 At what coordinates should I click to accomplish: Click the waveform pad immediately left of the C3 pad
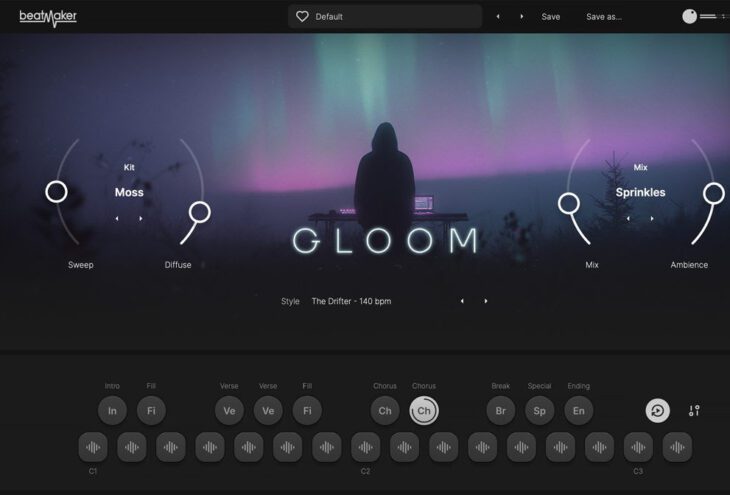click(x=599, y=447)
